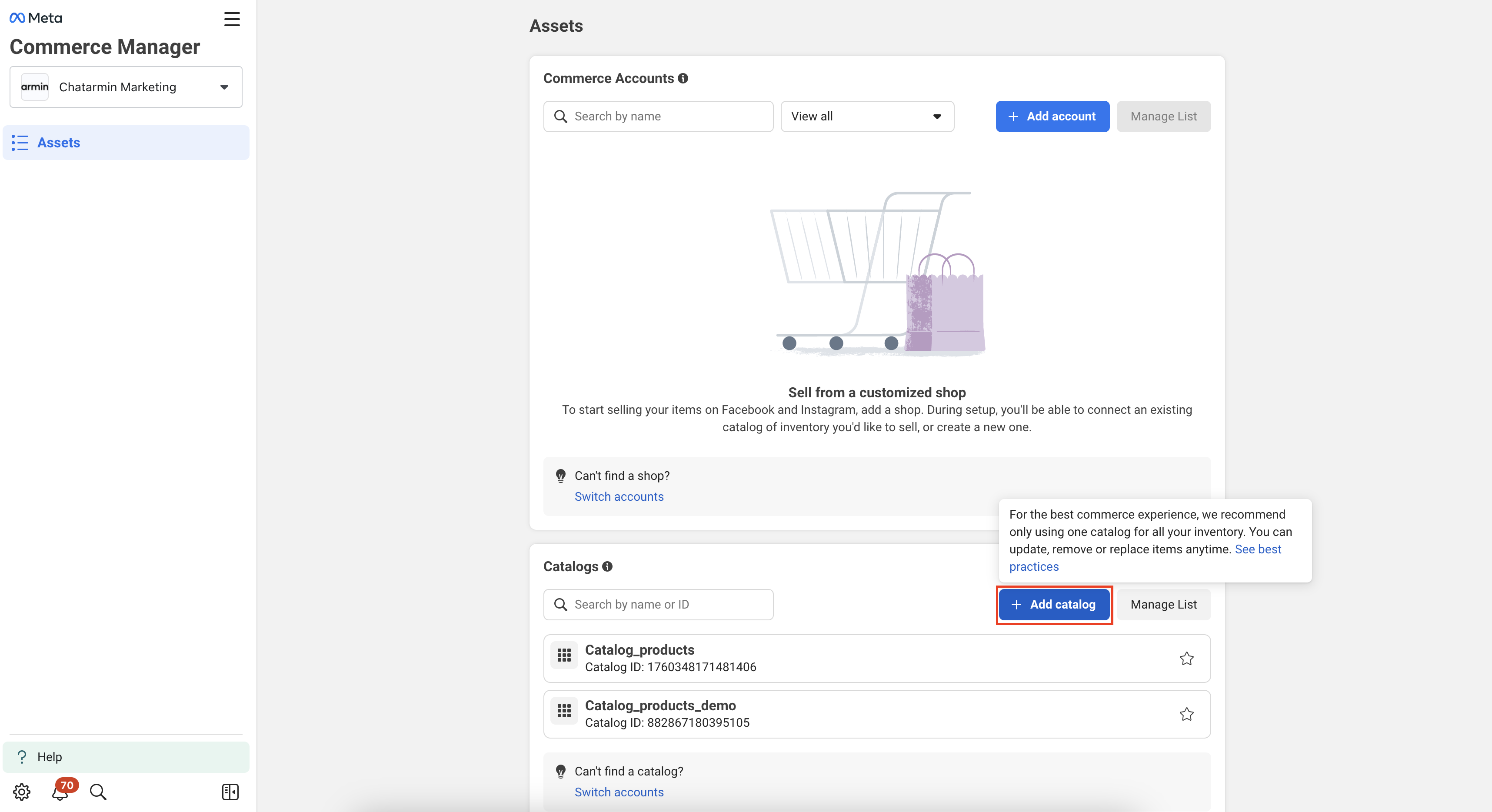
Task: Click the Meta logo
Action: [36, 18]
